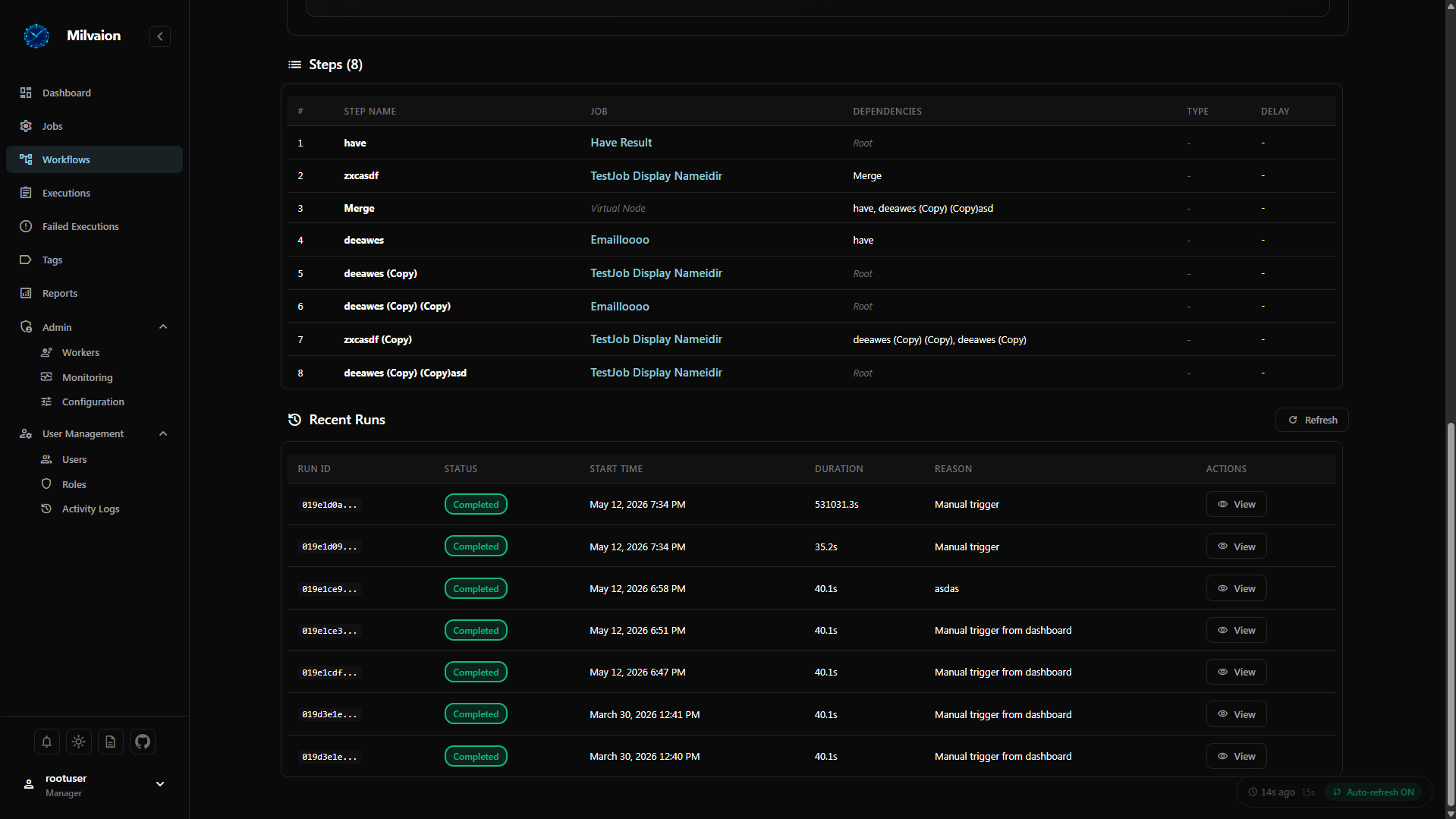Image resolution: width=1456 pixels, height=819 pixels.
Task: Click the rootuser avatar icon
Action: click(29, 785)
